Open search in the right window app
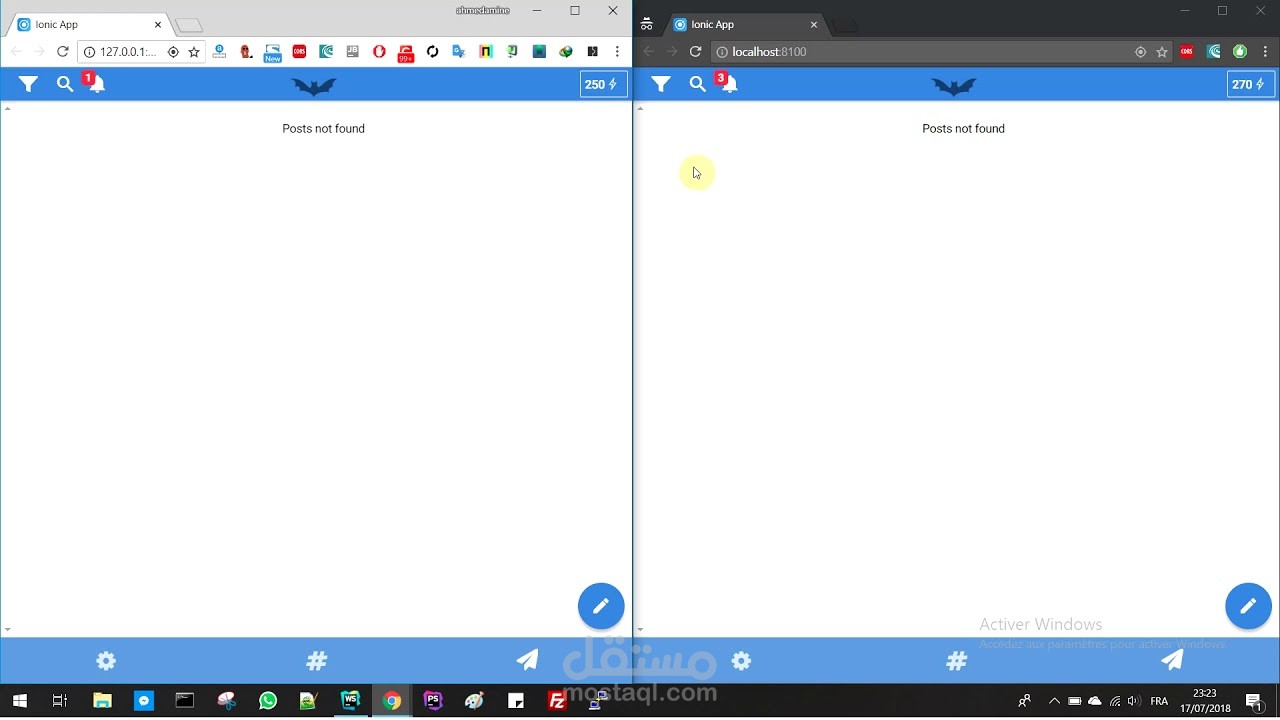This screenshot has height=720, width=1280. (698, 85)
